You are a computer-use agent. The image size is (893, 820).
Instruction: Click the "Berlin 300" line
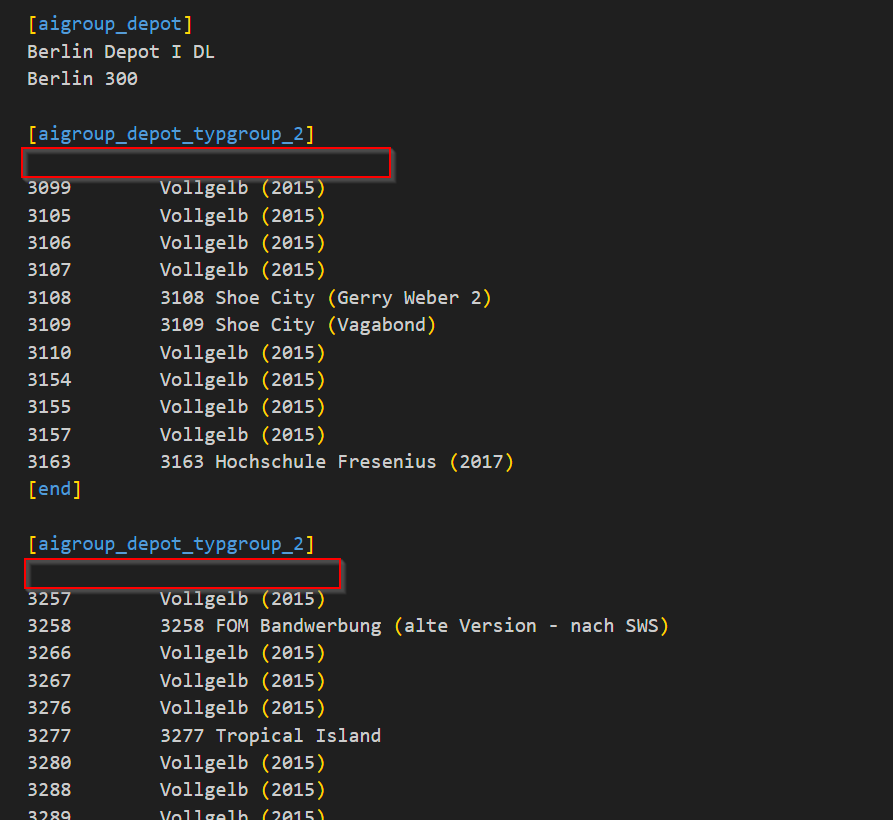82,79
